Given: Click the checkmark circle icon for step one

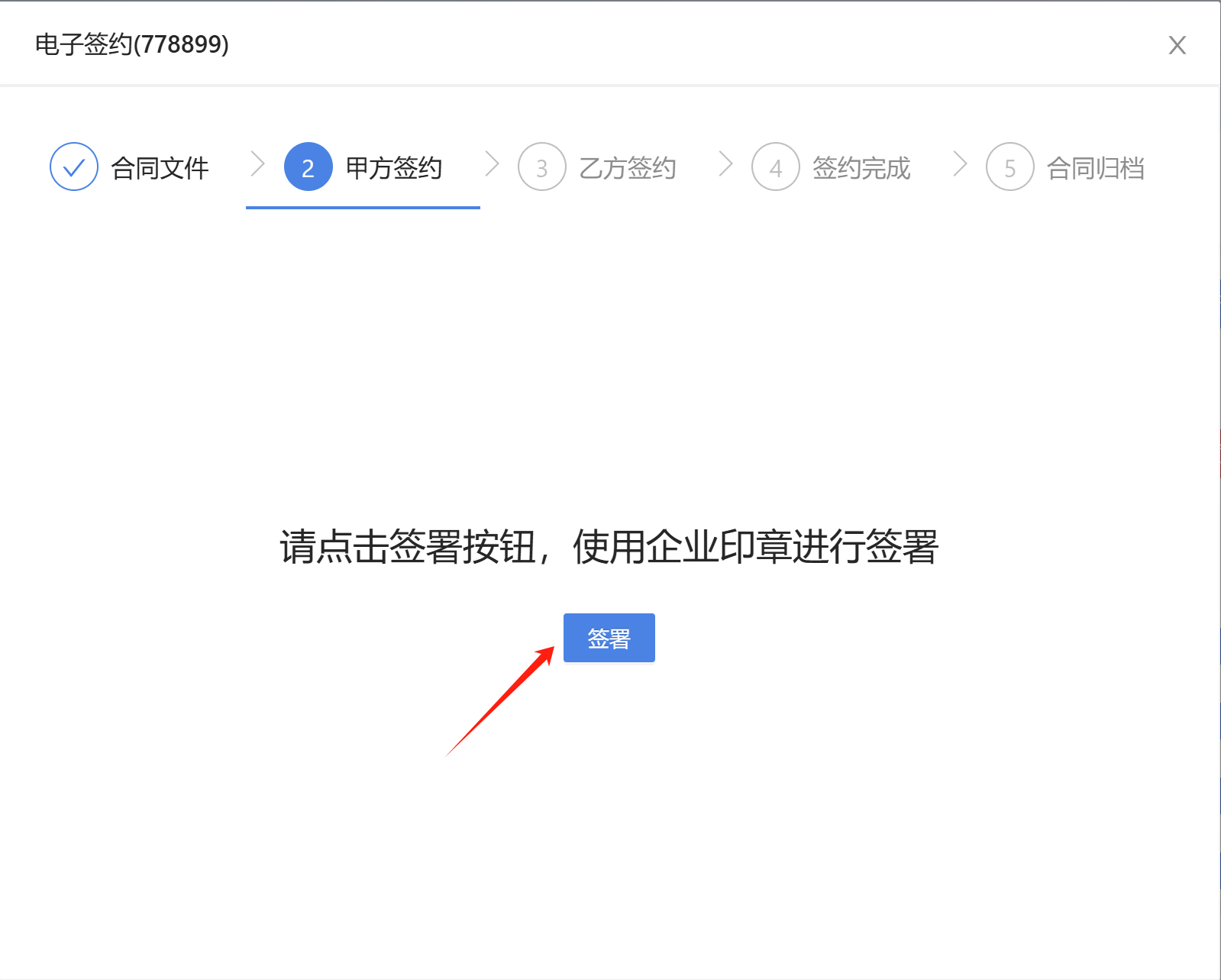Looking at the screenshot, I should 74,167.
